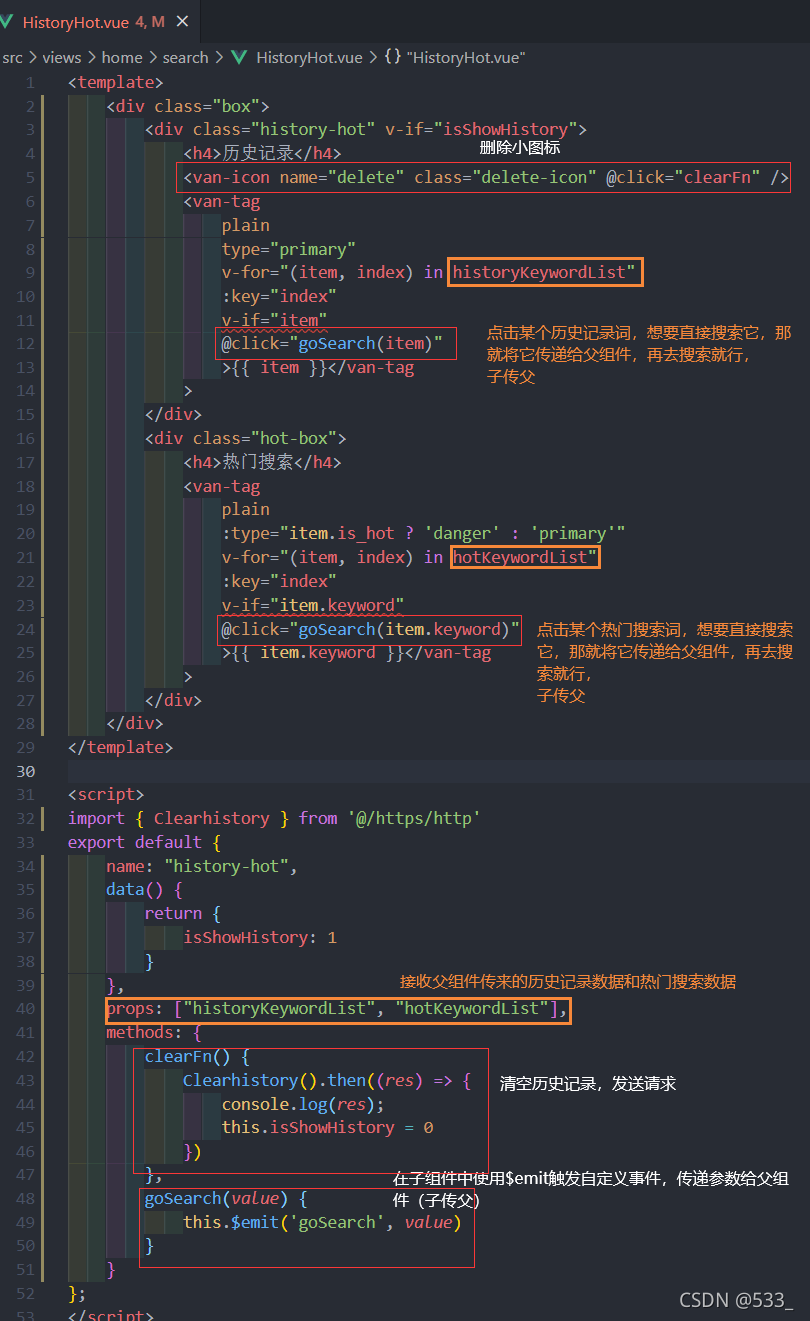Open the search breadcrumb segment
This screenshot has width=810, height=1321.
[x=186, y=58]
